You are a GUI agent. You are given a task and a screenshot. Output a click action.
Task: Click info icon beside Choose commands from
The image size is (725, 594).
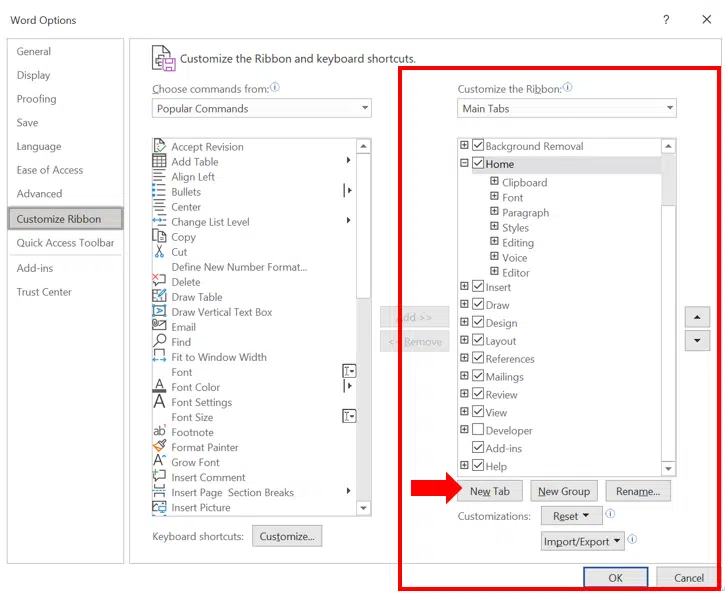275,87
